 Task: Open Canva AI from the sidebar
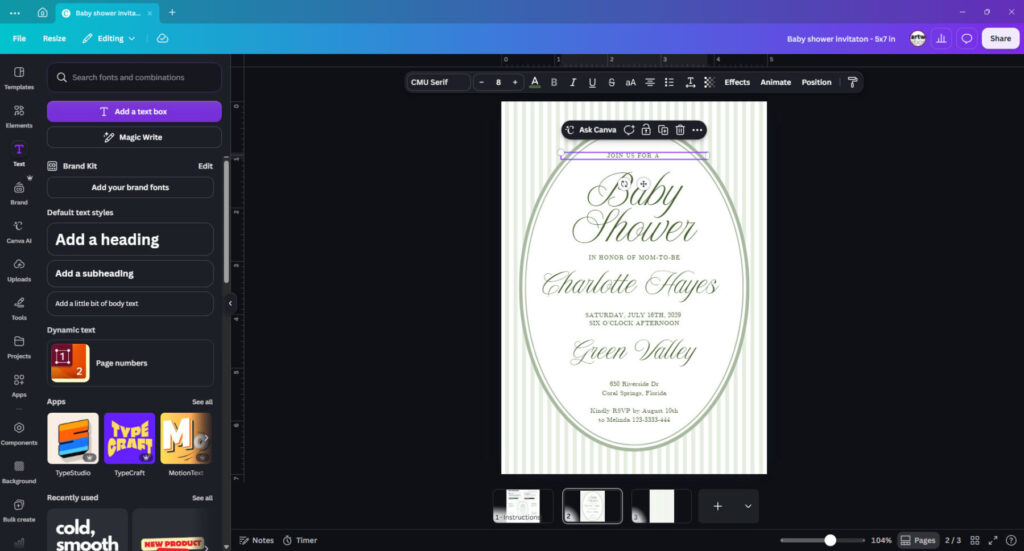pos(19,231)
